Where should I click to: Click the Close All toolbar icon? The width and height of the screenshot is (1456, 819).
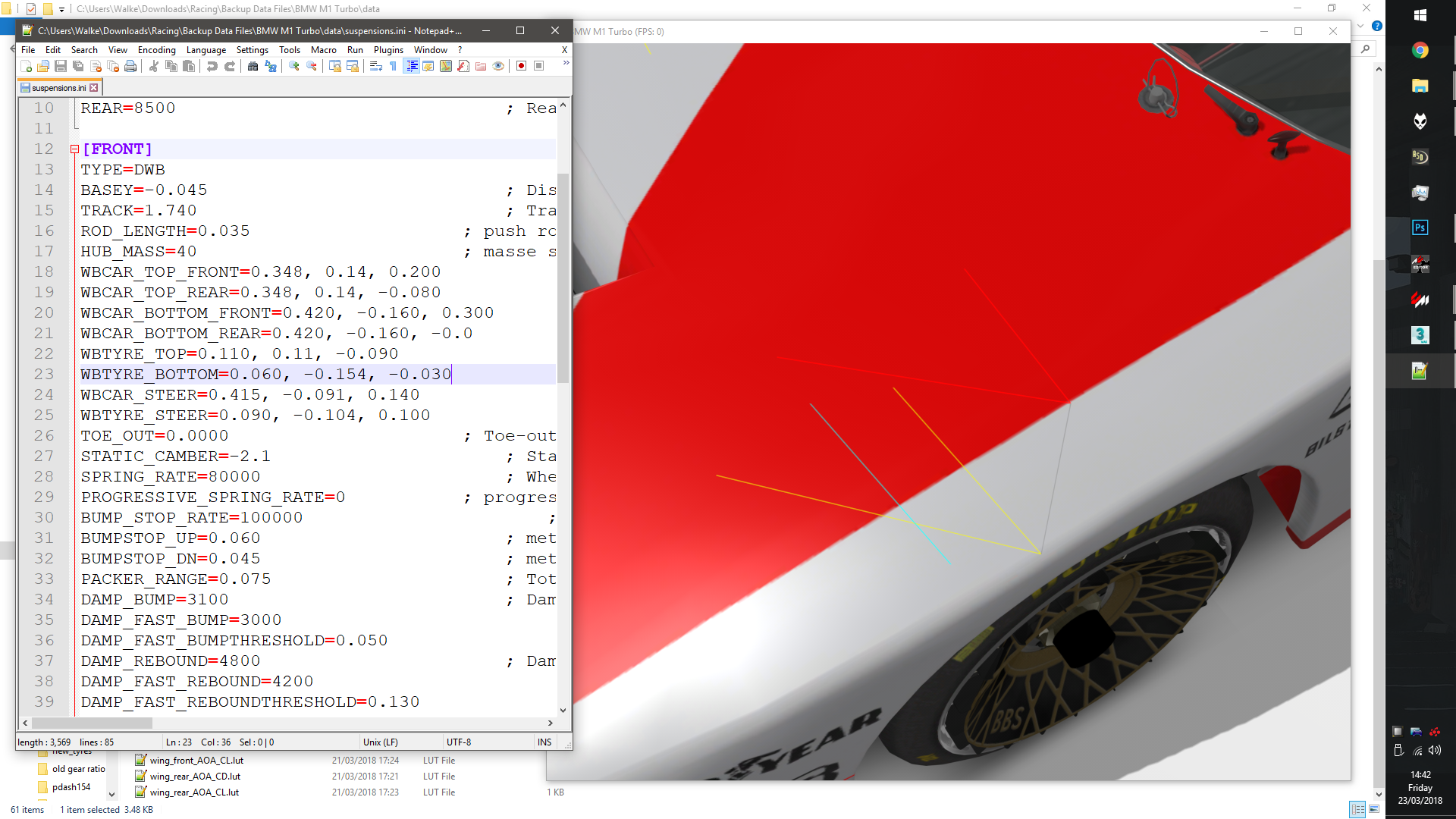(113, 66)
